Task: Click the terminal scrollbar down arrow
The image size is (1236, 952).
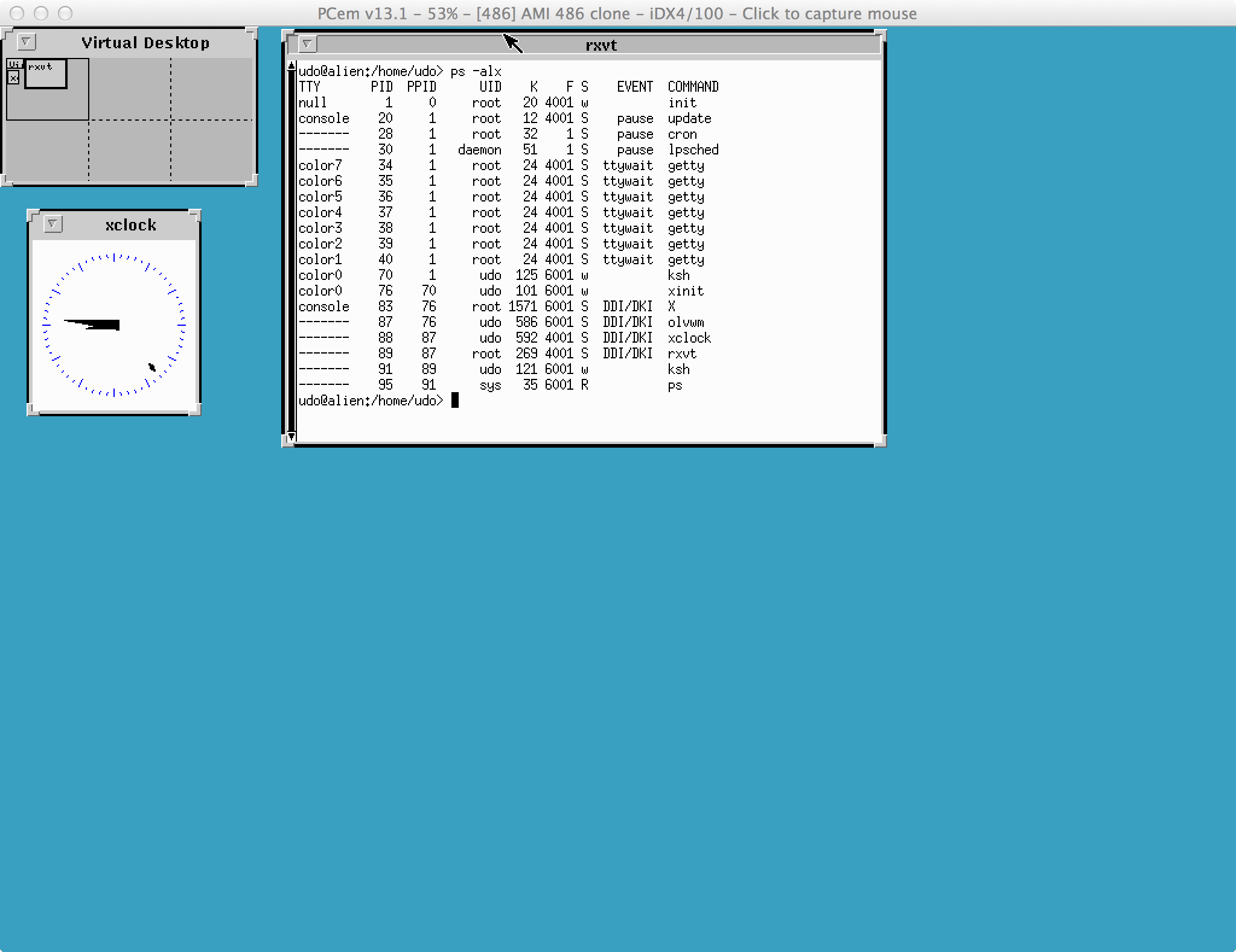Action: [x=291, y=436]
